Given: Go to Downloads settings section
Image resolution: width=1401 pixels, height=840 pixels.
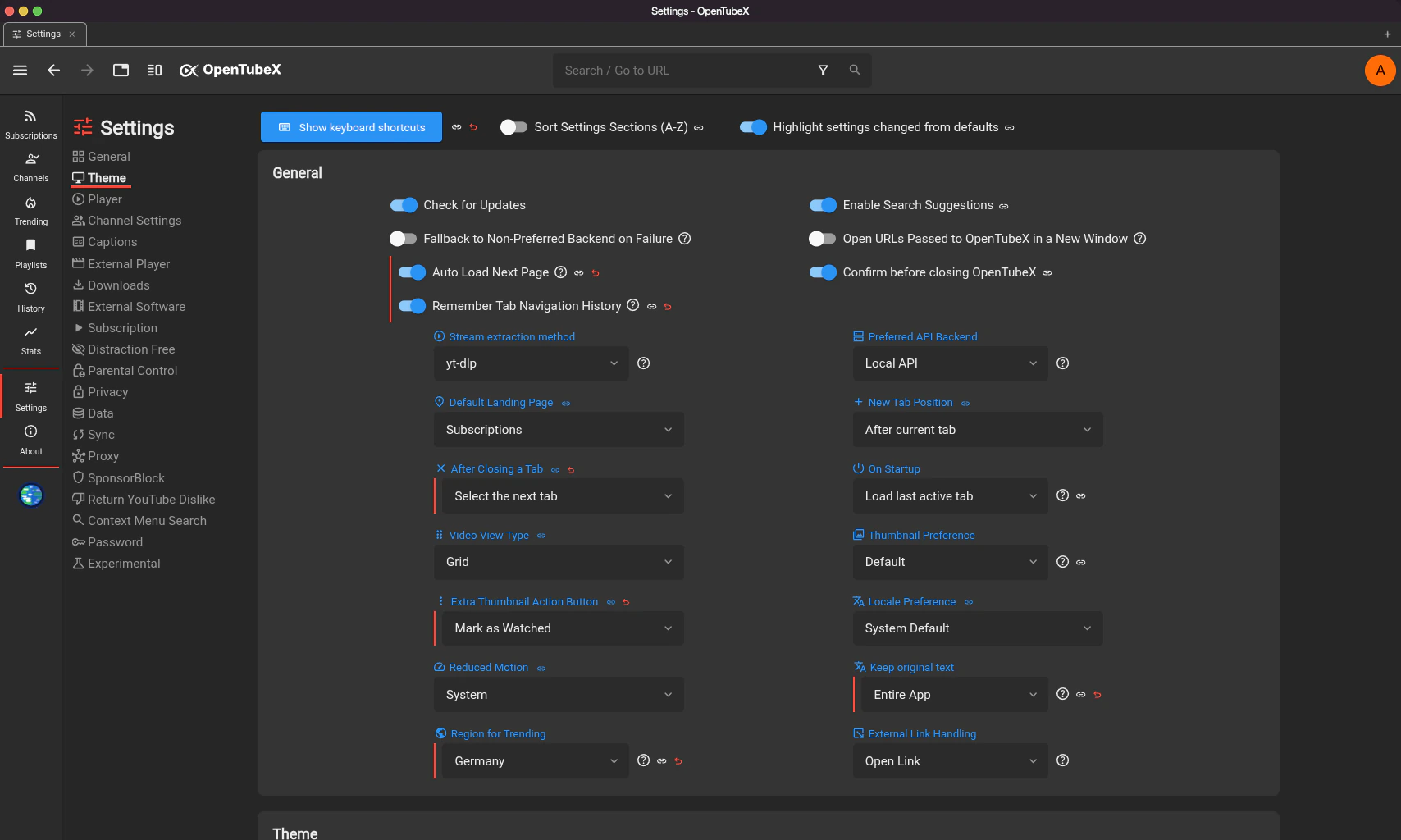Looking at the screenshot, I should [111, 285].
